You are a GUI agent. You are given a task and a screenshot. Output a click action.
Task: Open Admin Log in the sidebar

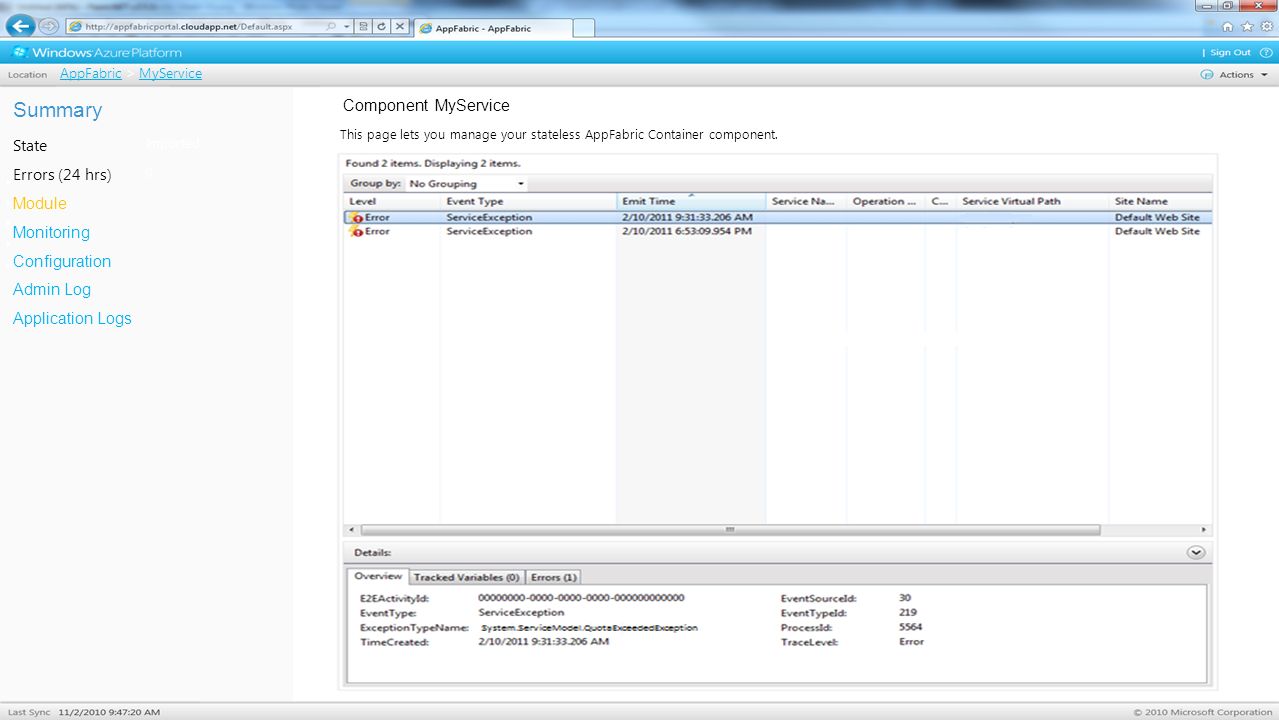point(52,289)
